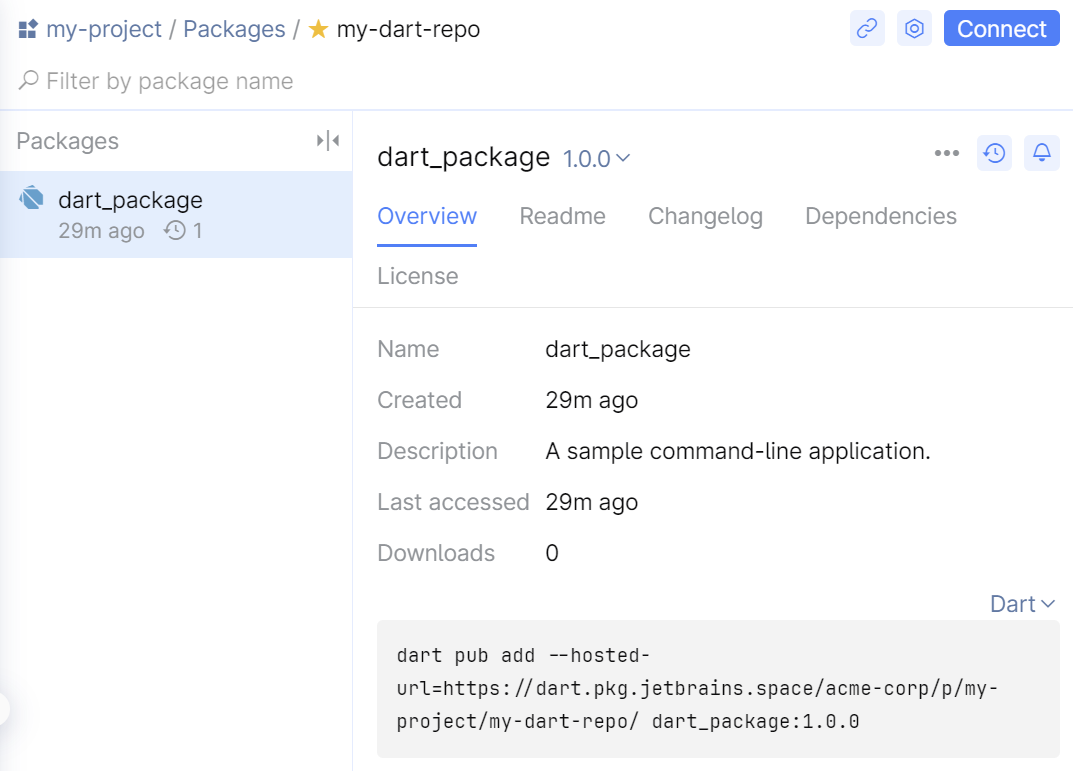Click the version count history icon in list
Image resolution: width=1073 pixels, height=771 pixels.
[x=175, y=231]
